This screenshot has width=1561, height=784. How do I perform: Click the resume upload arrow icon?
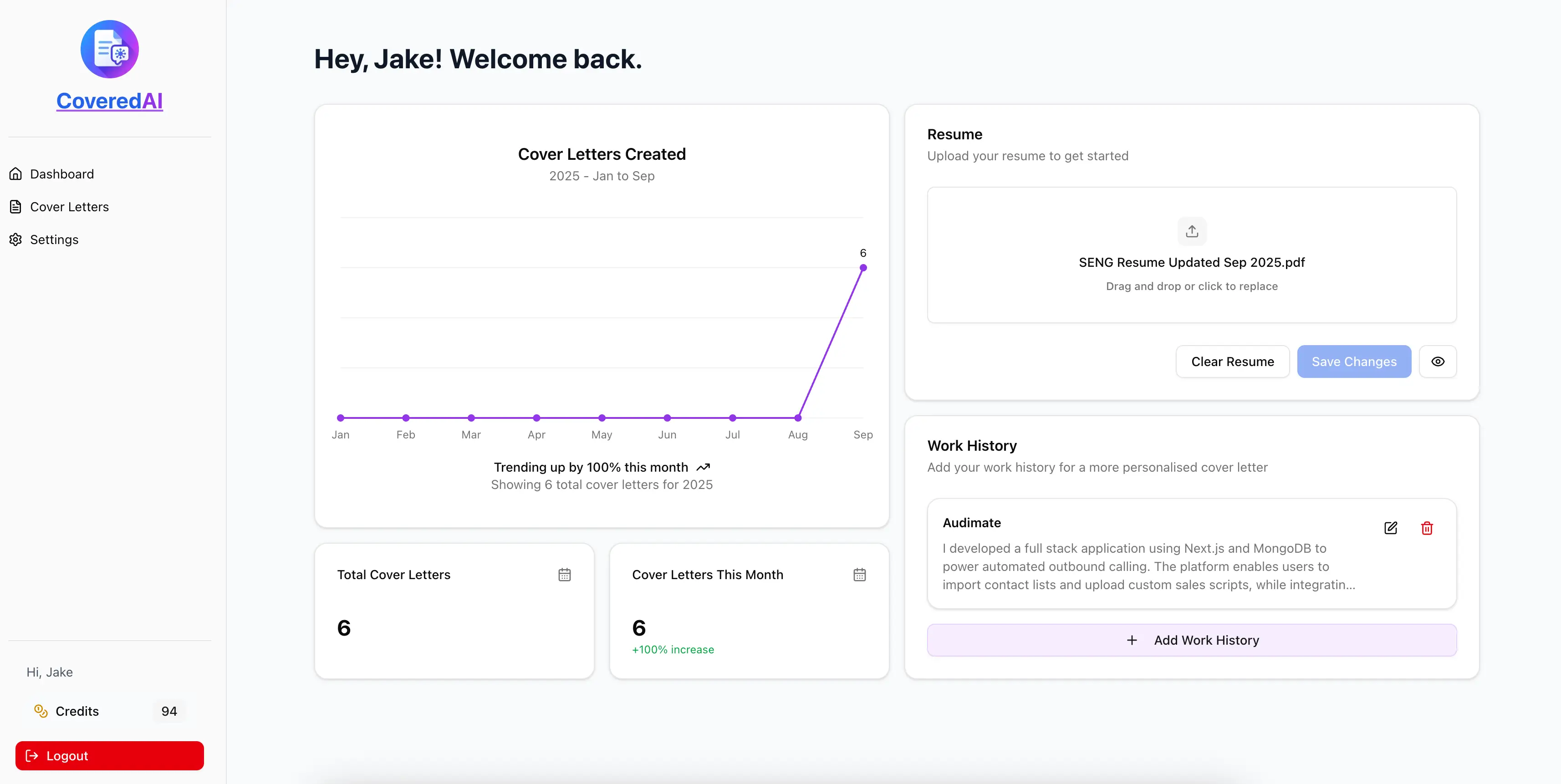[x=1191, y=231]
